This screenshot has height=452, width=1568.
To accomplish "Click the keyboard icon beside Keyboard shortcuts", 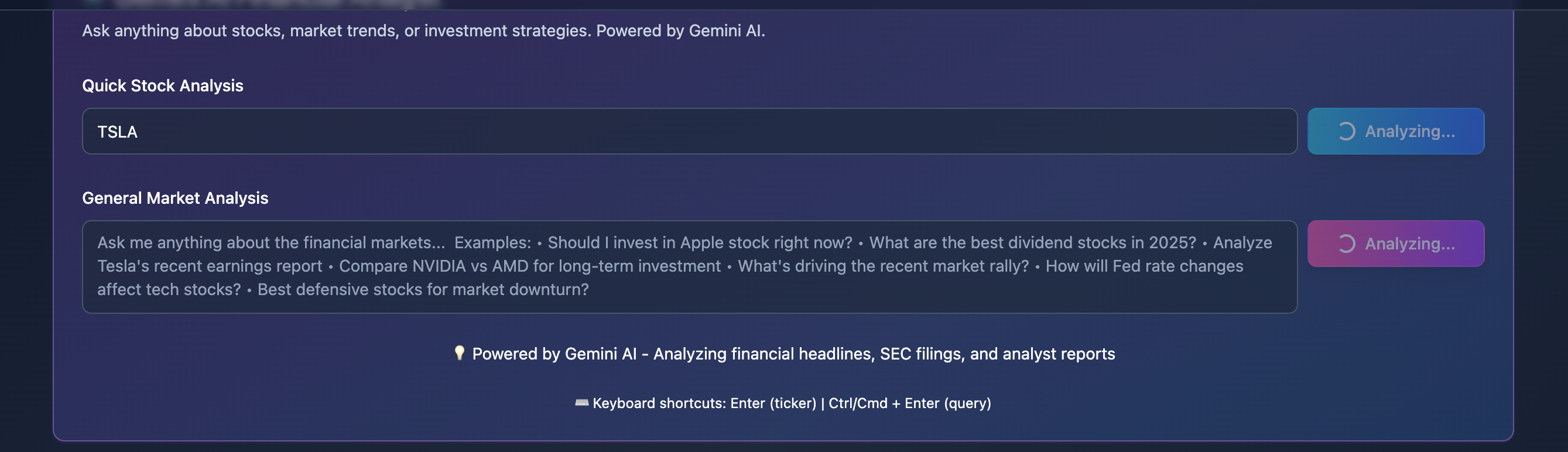I will [x=581, y=403].
